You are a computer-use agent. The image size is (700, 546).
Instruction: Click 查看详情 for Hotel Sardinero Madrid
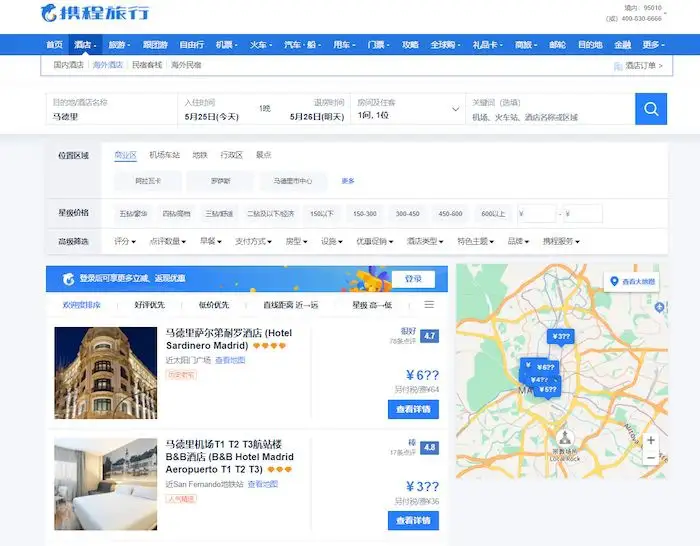tap(413, 409)
